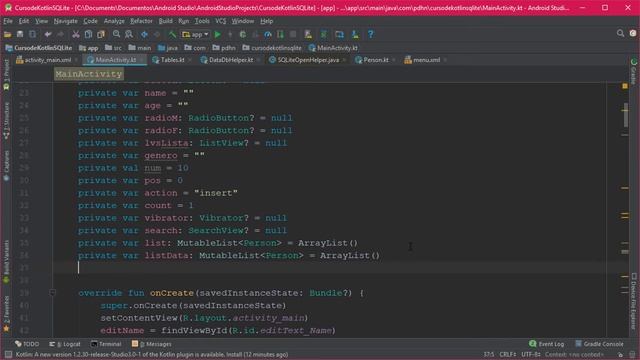Click the Copy icon in toolbar
Image resolution: width=640 pixels, height=360 pixels.
88,34
